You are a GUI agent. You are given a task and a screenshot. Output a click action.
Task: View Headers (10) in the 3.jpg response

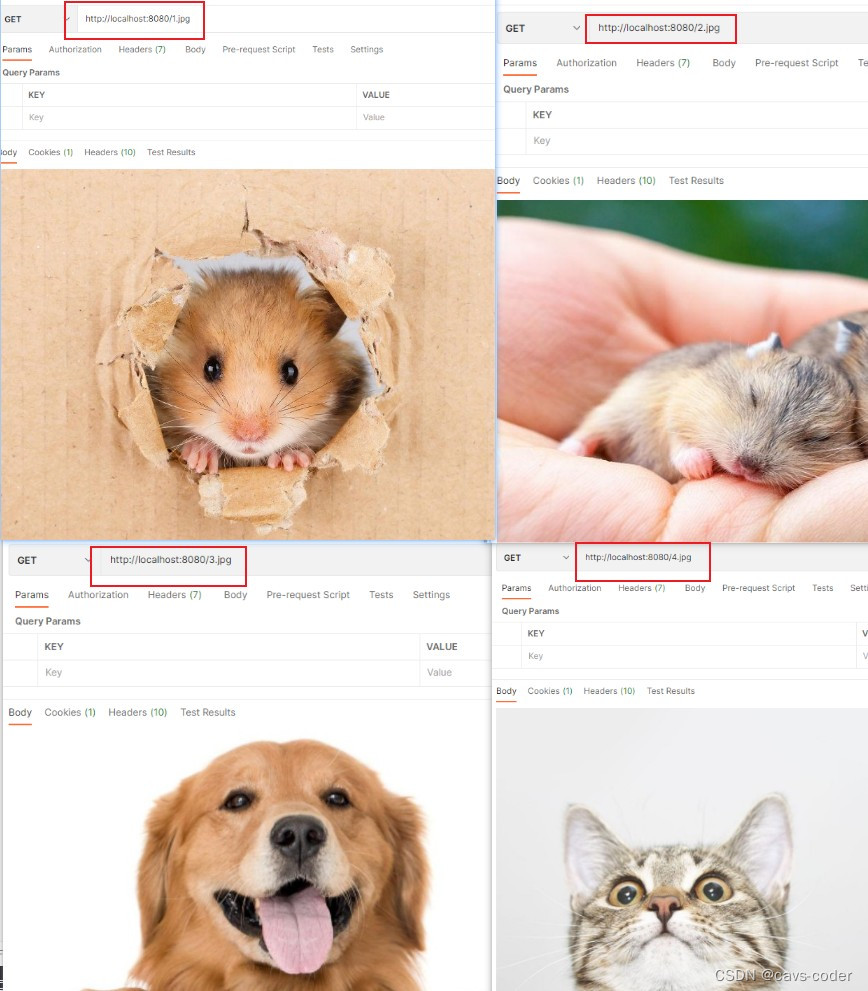tap(138, 713)
